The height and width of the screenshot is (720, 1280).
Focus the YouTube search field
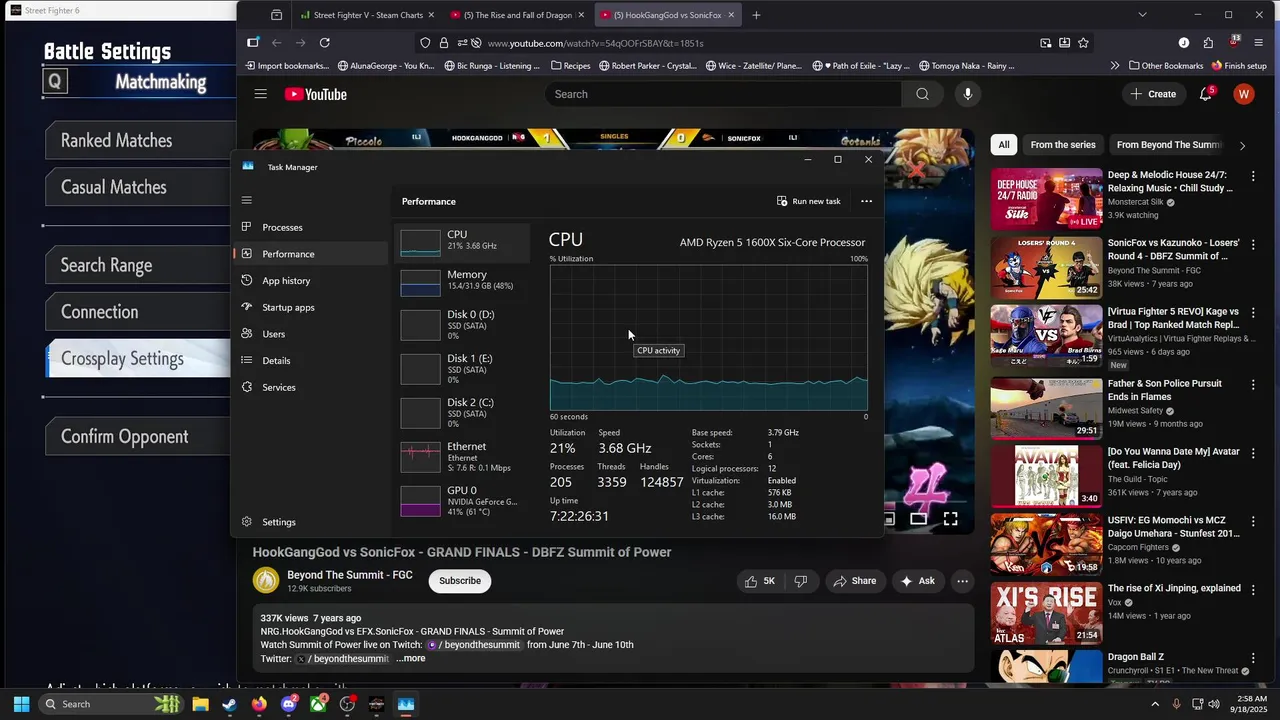[722, 94]
